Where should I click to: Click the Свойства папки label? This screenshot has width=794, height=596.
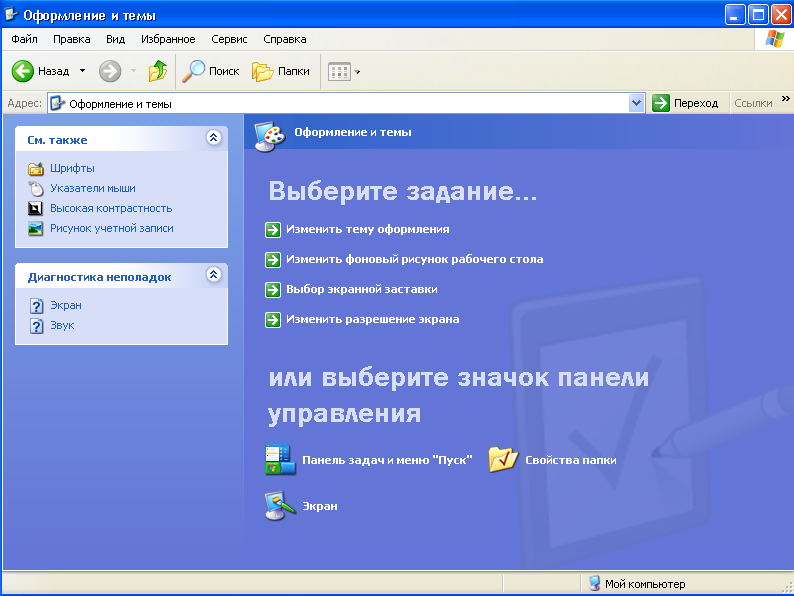point(571,460)
